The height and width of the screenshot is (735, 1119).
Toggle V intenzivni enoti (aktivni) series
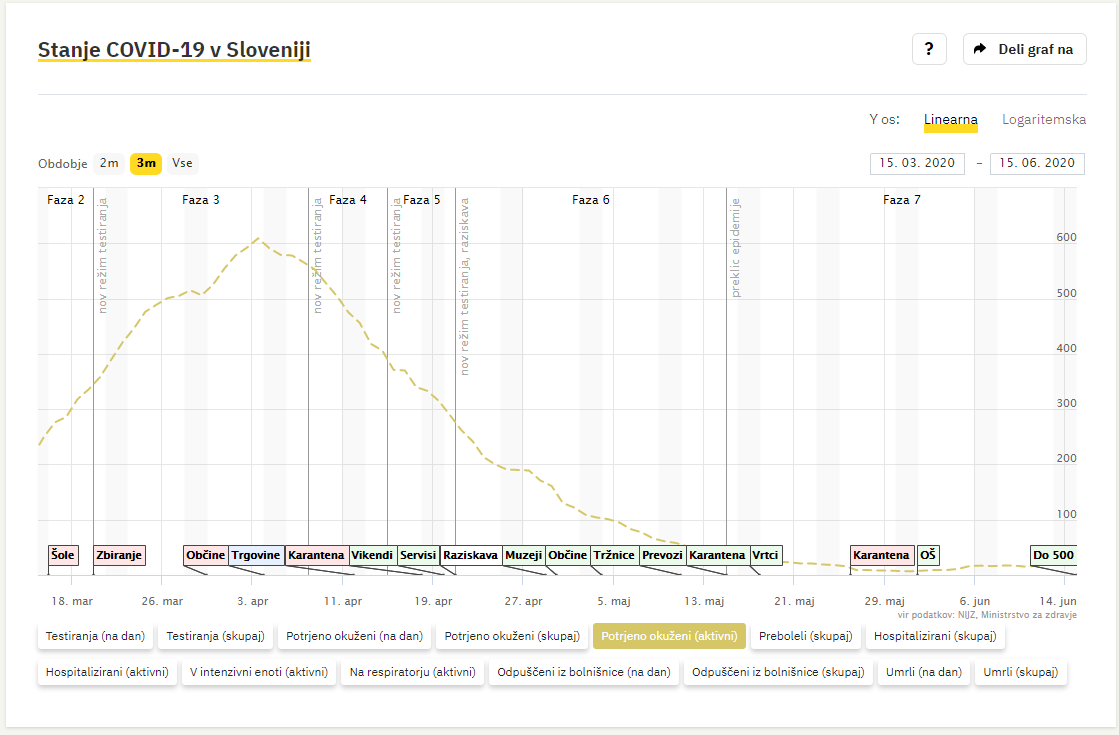point(259,671)
